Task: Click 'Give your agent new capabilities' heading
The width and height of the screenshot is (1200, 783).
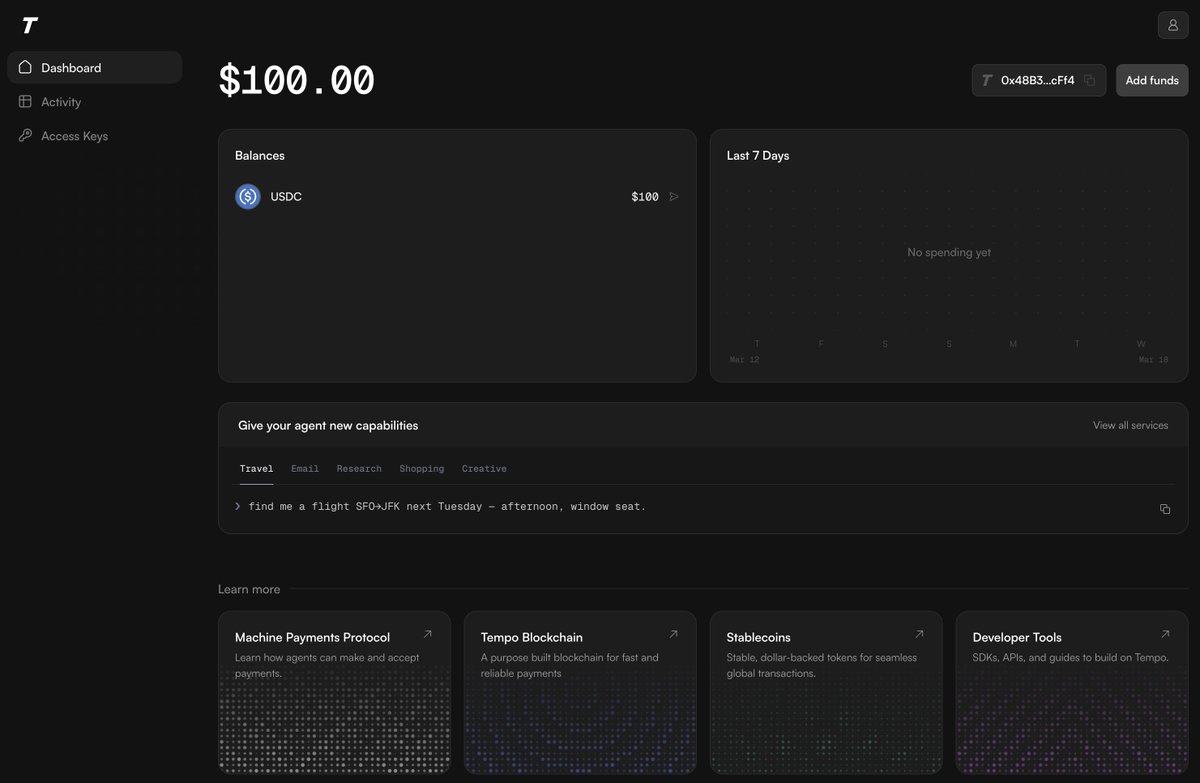Action: (328, 425)
